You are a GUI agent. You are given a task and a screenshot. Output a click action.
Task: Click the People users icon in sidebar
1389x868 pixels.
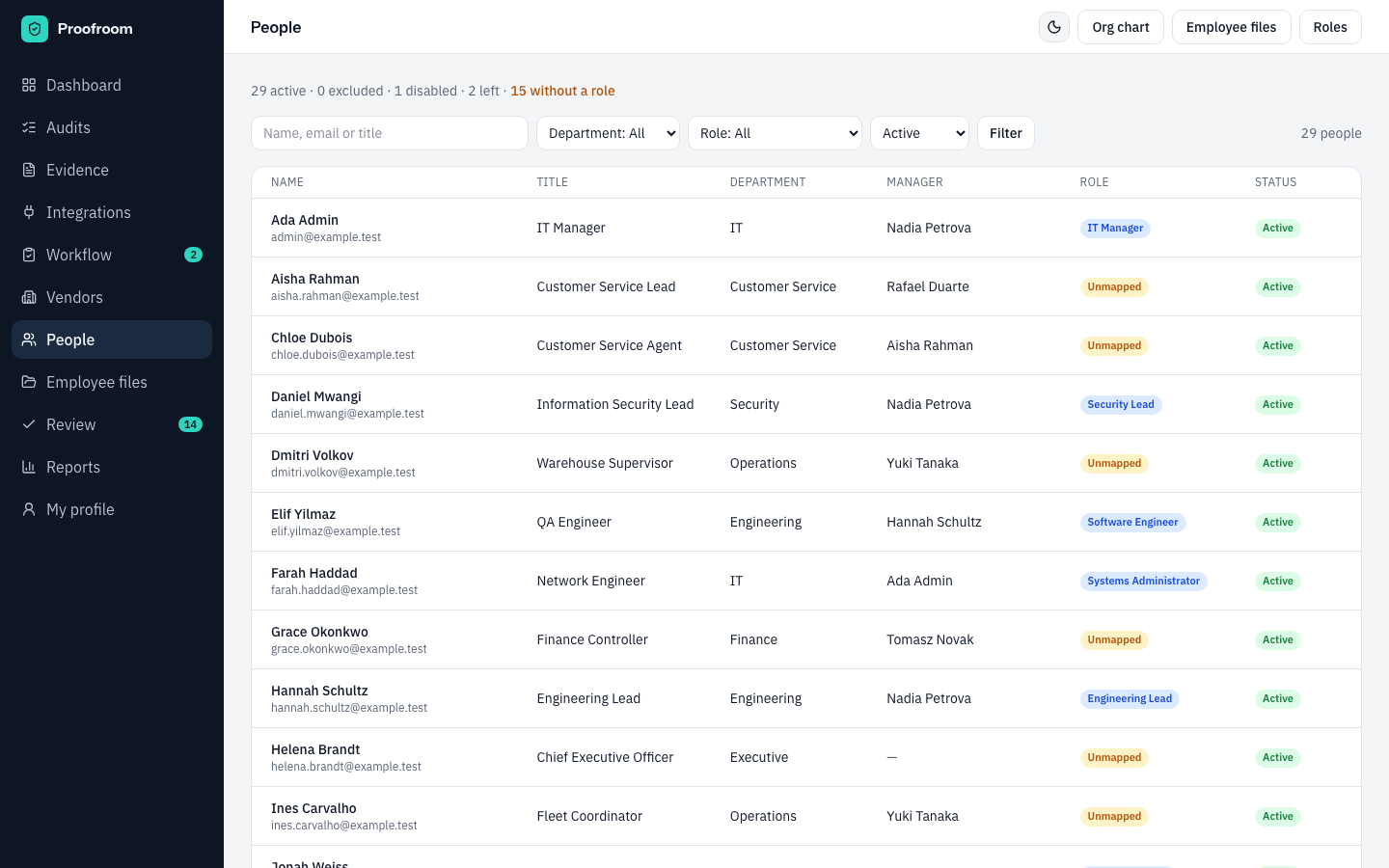pos(29,339)
